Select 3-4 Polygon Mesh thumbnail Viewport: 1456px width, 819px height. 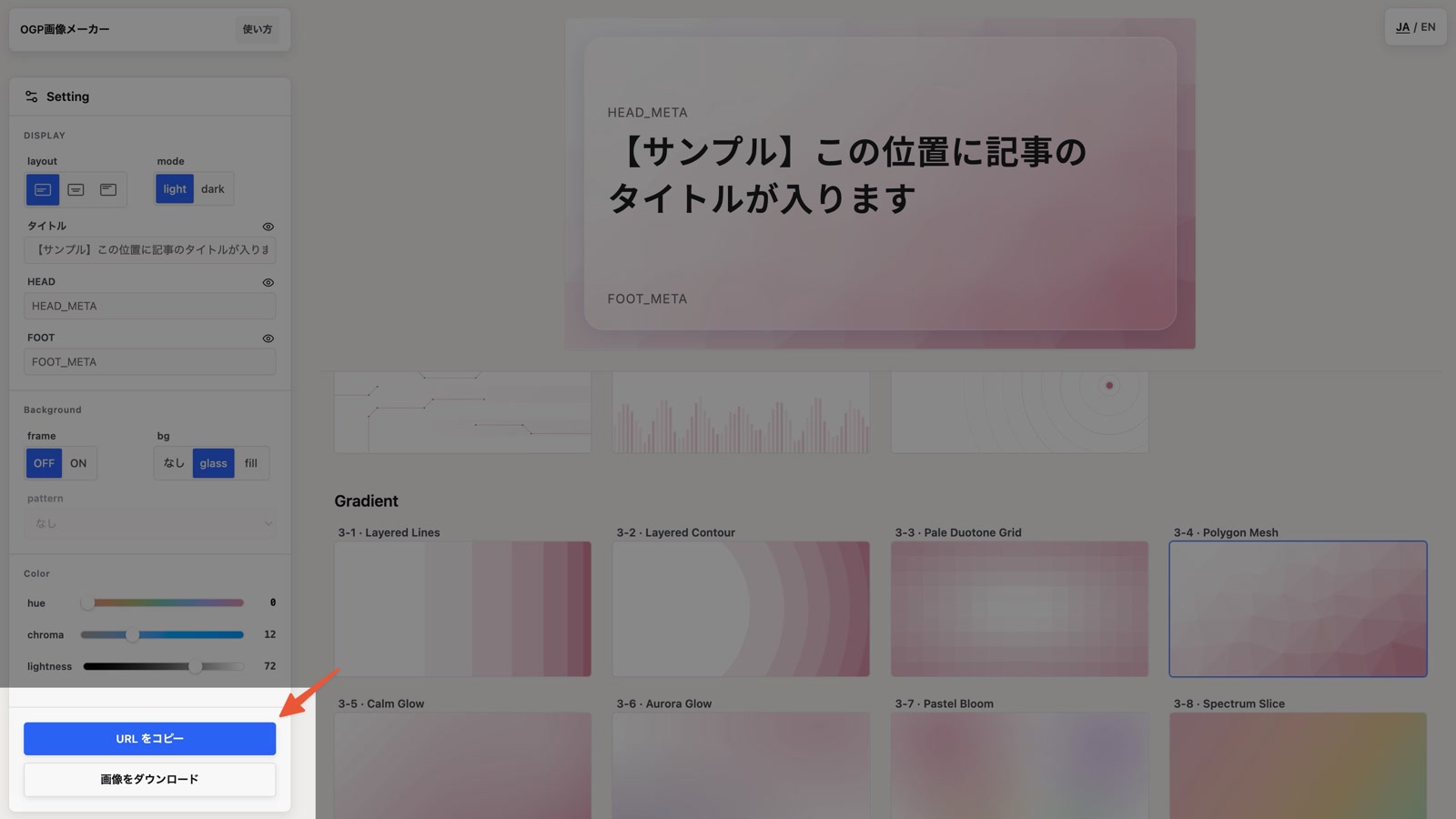tap(1298, 609)
